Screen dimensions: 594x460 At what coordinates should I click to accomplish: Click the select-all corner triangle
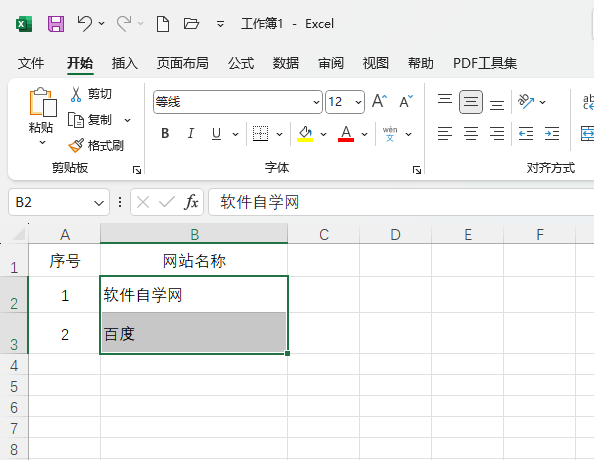pyautogui.click(x=19, y=235)
